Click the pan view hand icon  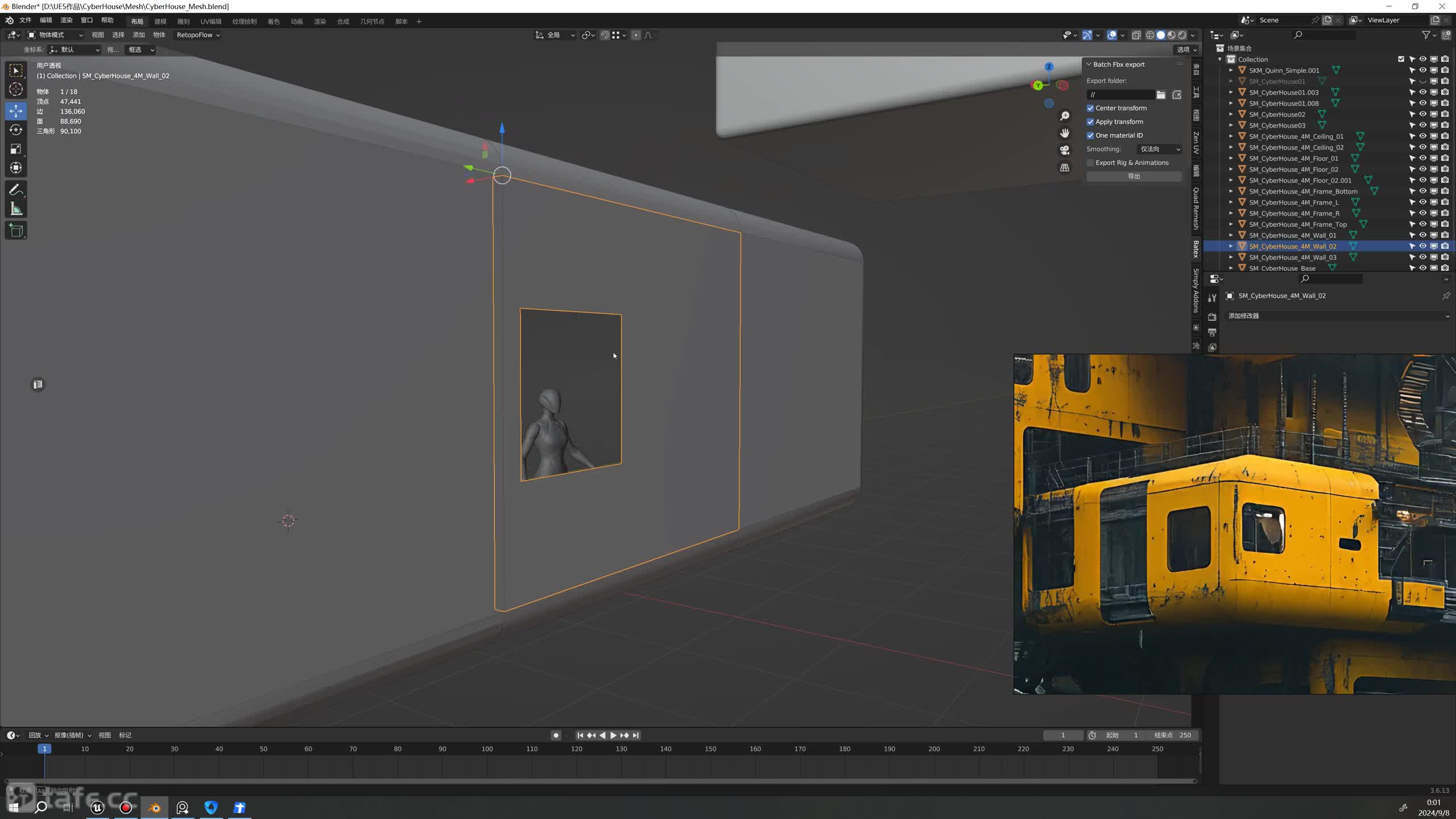click(1065, 133)
